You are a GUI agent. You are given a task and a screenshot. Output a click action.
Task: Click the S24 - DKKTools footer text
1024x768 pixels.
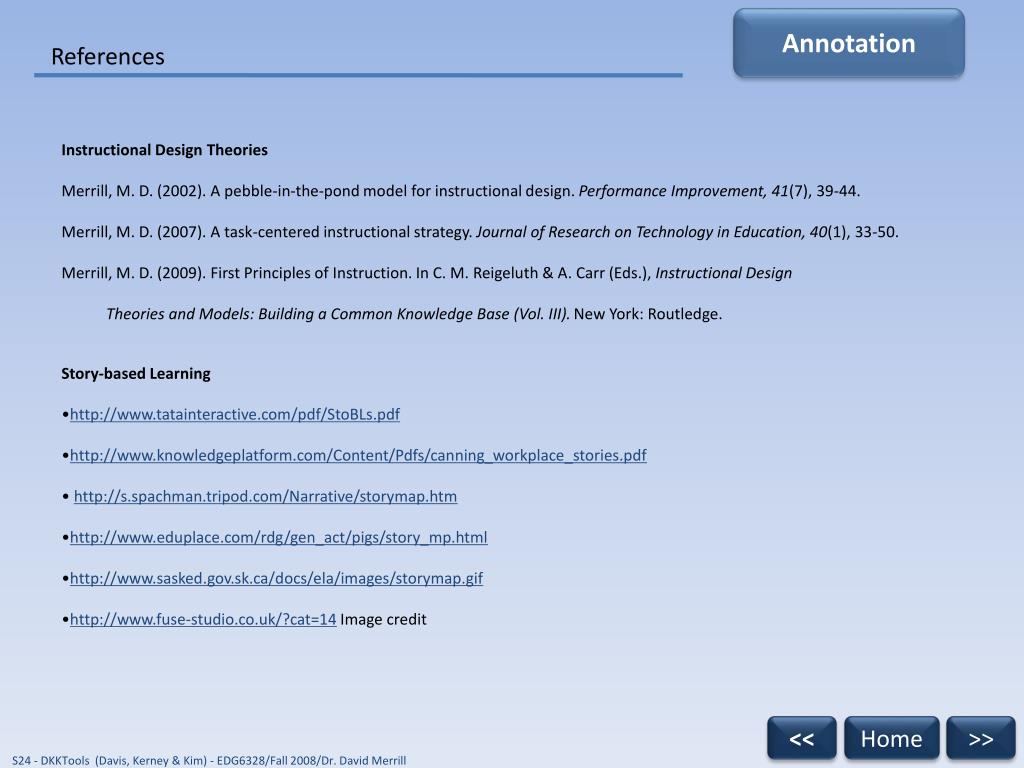(209, 760)
